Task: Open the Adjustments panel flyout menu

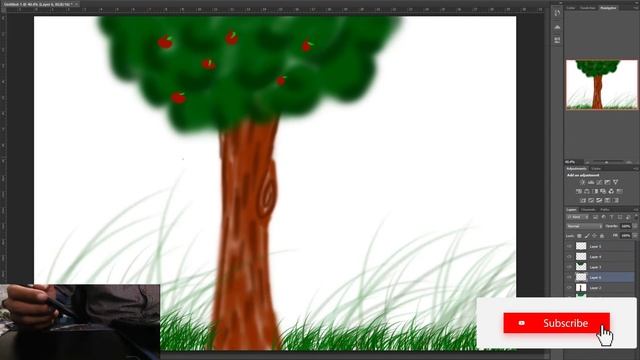Action: (636, 169)
